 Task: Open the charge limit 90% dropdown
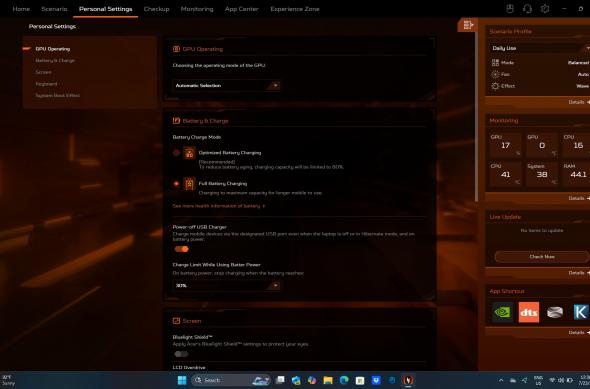[x=226, y=286]
